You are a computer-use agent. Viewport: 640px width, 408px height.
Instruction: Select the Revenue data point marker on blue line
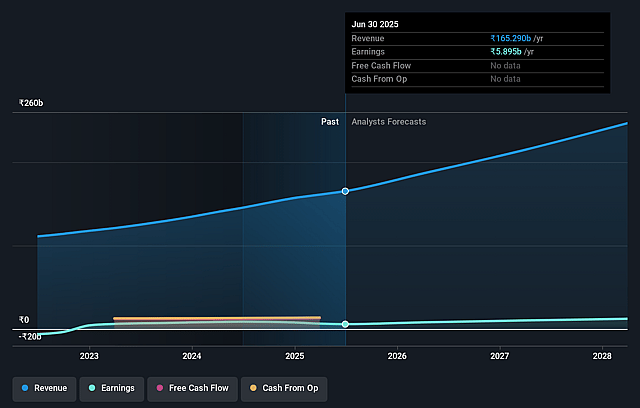point(345,191)
